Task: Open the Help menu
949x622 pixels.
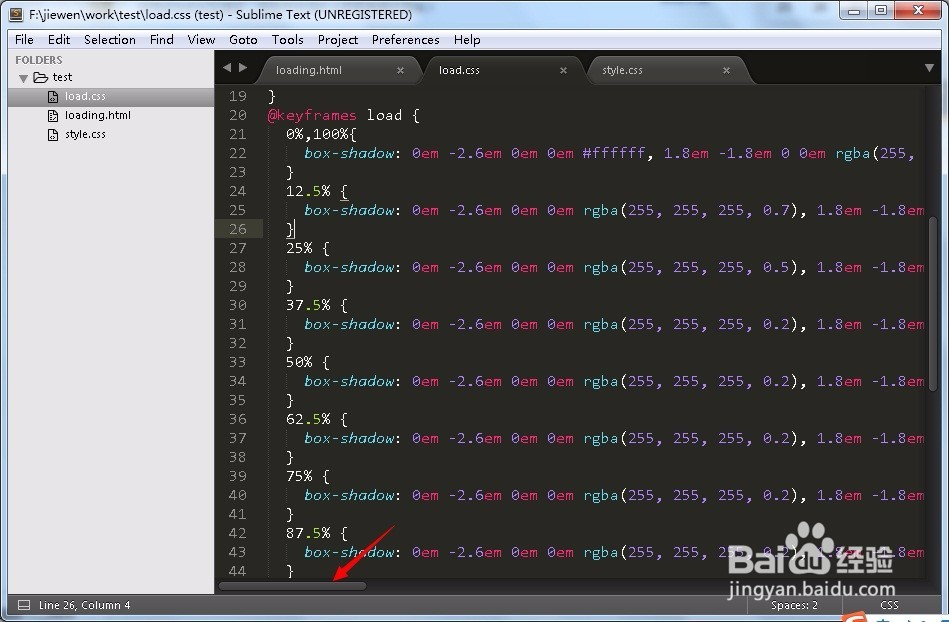Action: (467, 39)
